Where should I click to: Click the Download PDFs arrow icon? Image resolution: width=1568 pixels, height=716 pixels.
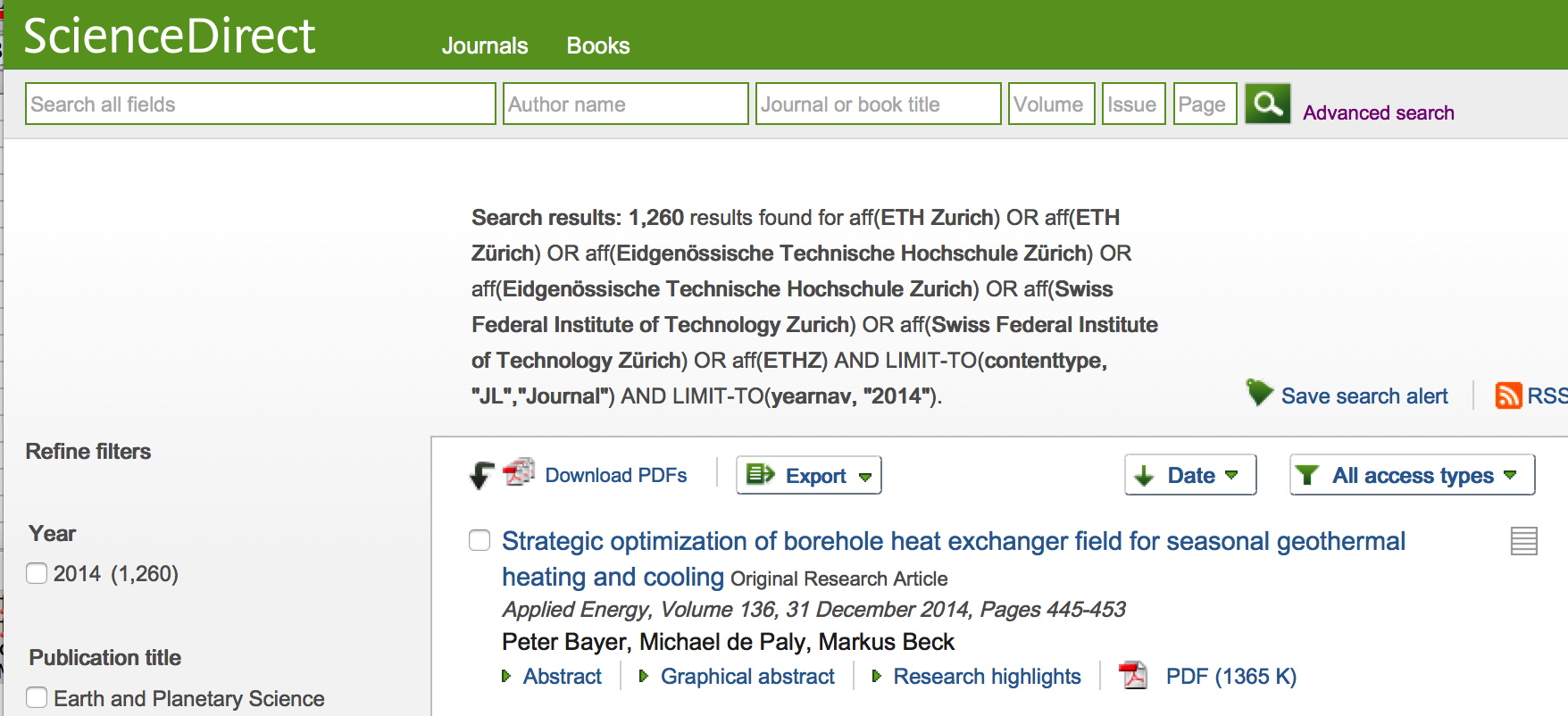click(x=482, y=475)
